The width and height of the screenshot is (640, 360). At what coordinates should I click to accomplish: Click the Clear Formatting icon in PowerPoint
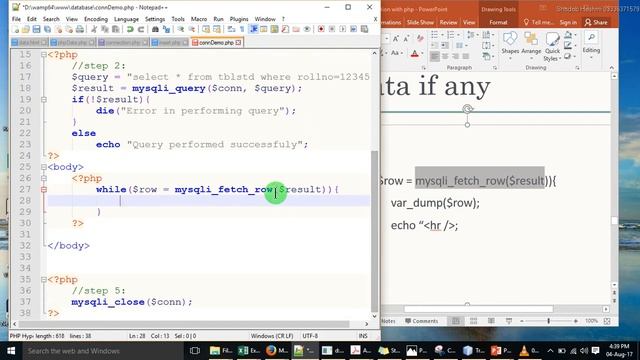[x=420, y=38]
